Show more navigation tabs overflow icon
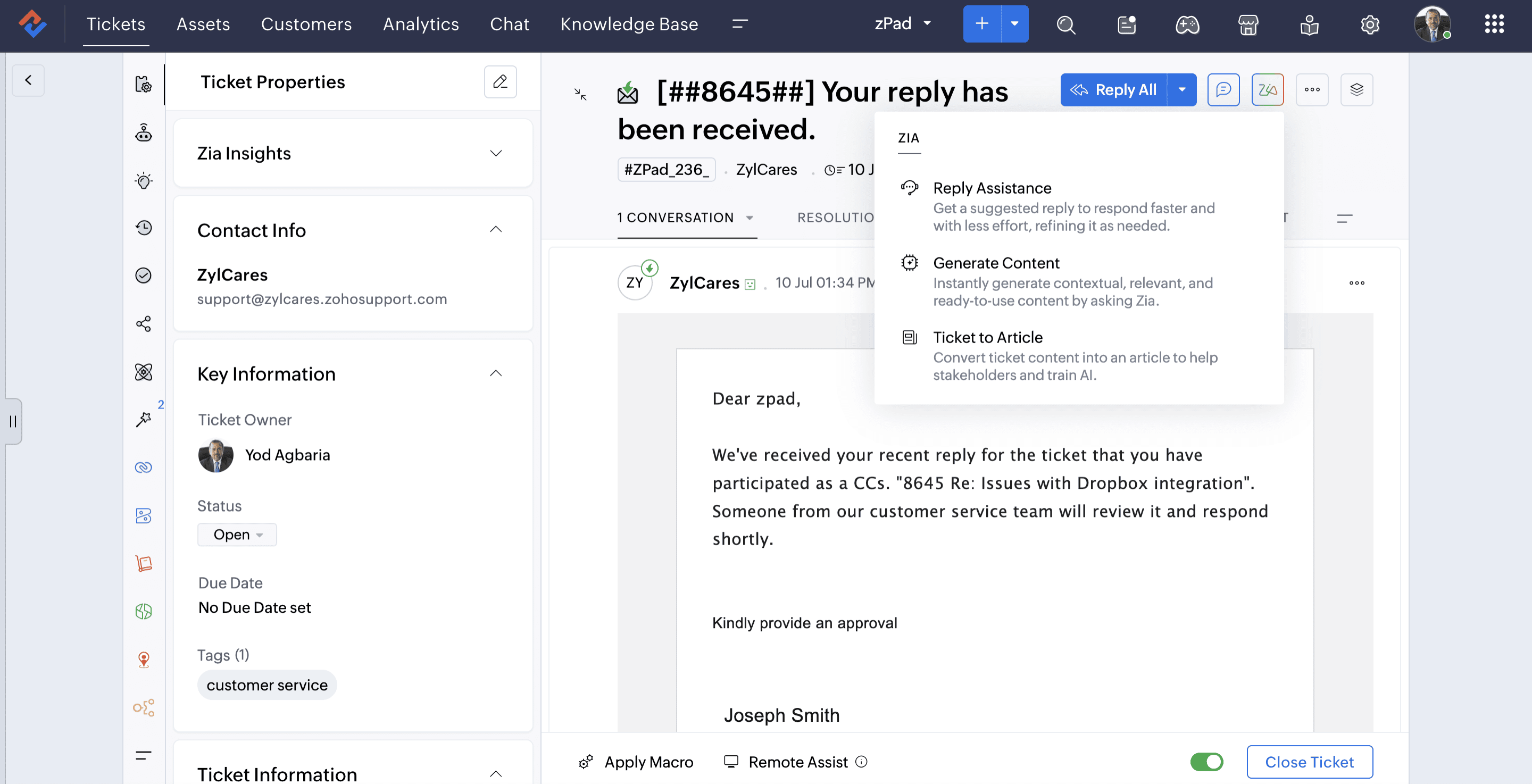Viewport: 1532px width, 784px height. 740,24
